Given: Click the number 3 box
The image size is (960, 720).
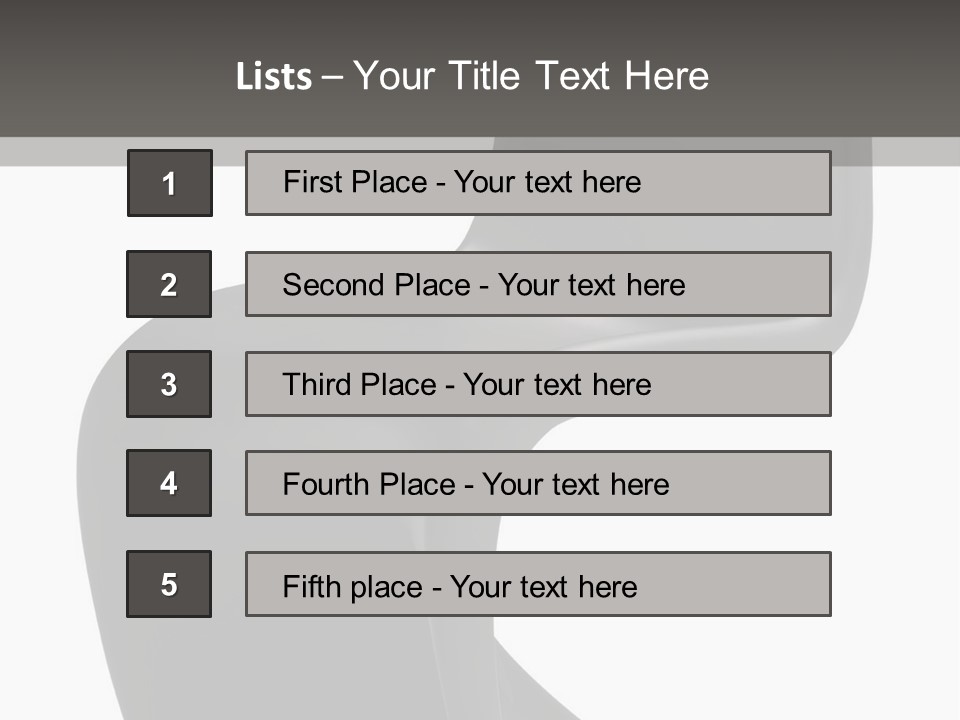Looking at the screenshot, I should (x=169, y=384).
